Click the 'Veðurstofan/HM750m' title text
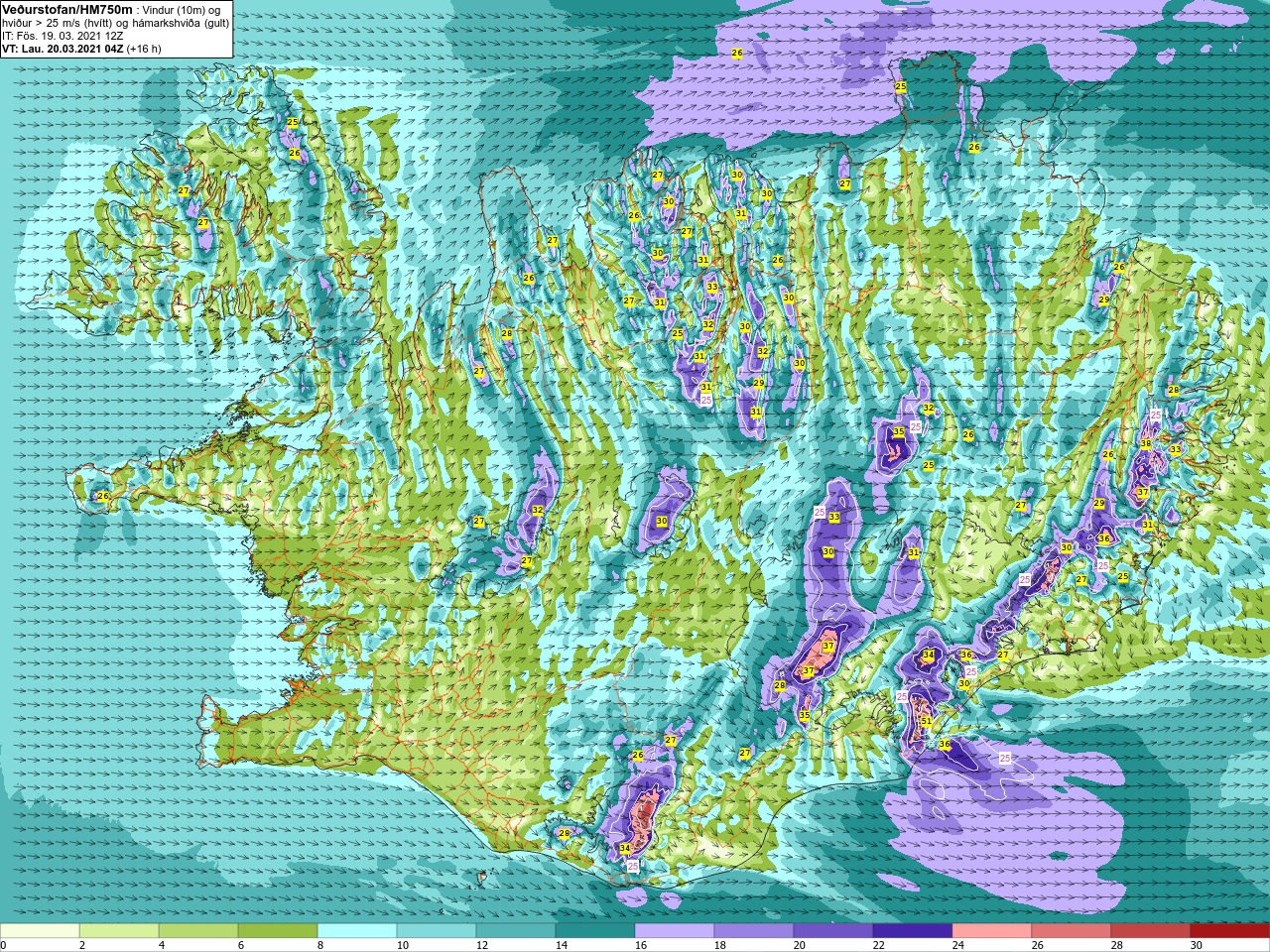1270x952 pixels. (x=67, y=9)
